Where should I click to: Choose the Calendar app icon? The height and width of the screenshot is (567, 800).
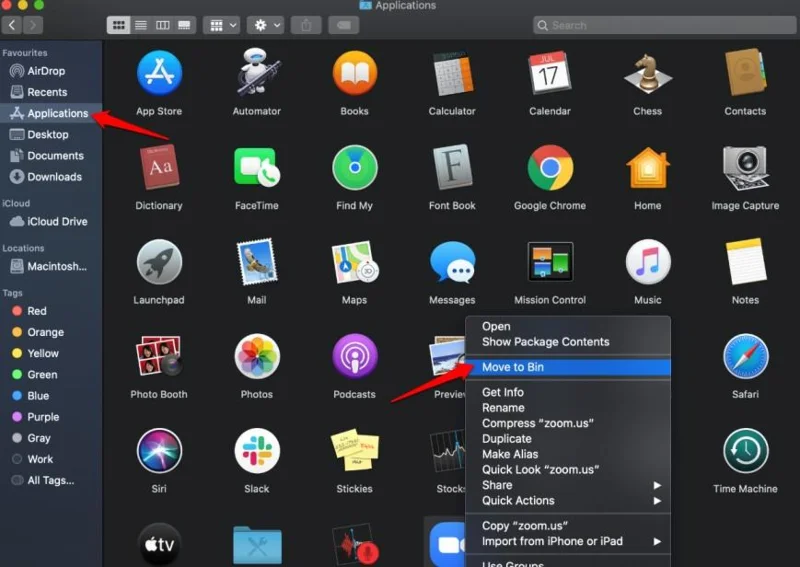click(x=550, y=72)
